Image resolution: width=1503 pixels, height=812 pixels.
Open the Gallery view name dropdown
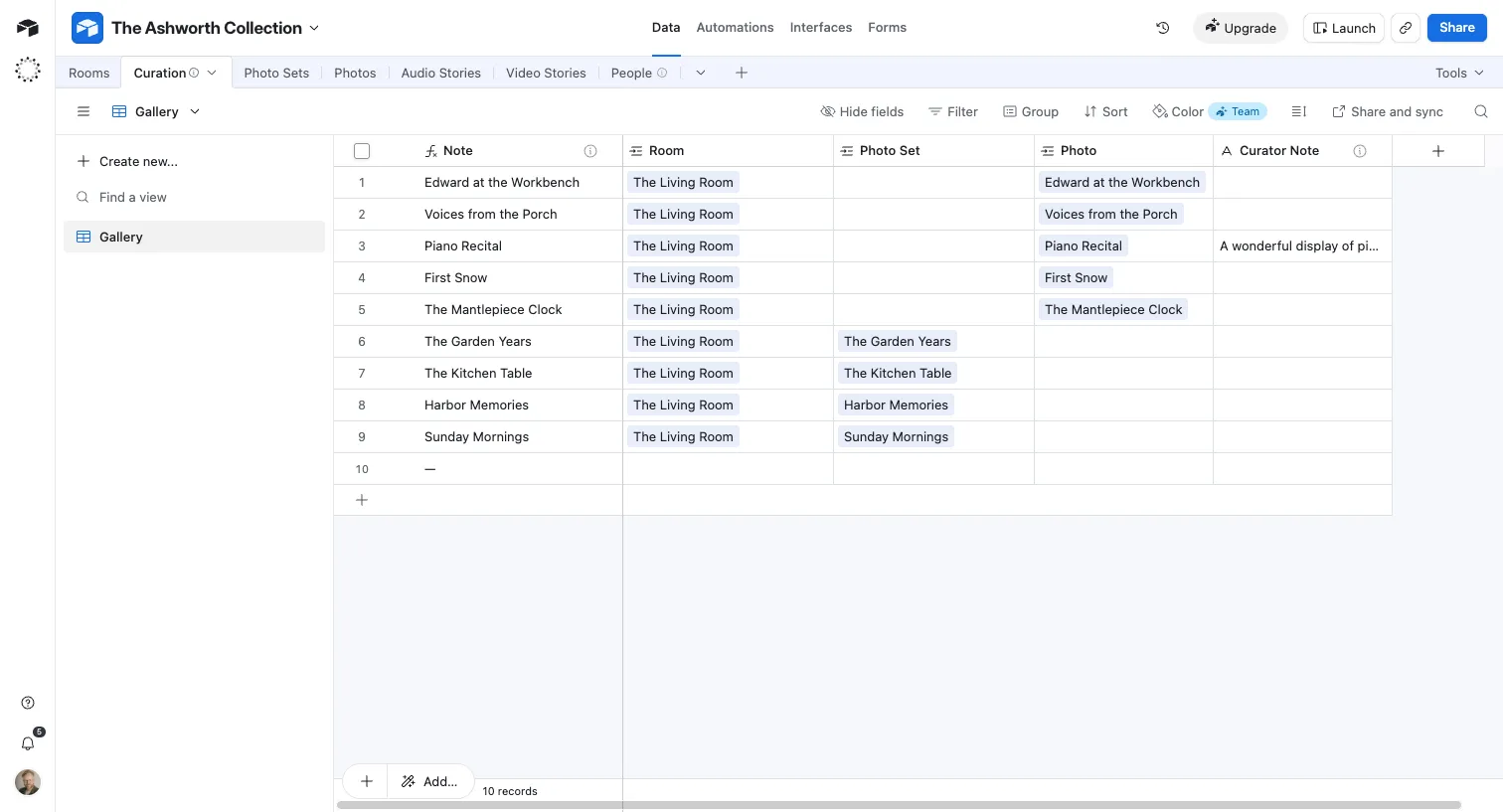tap(156, 111)
